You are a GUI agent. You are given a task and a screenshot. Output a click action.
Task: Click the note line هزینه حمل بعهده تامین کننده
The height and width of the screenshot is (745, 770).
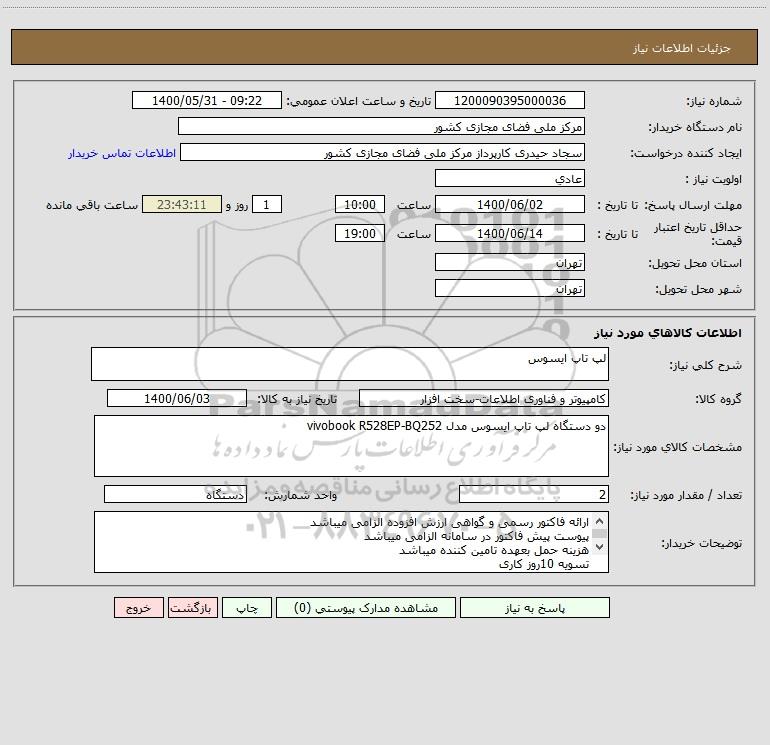494,550
